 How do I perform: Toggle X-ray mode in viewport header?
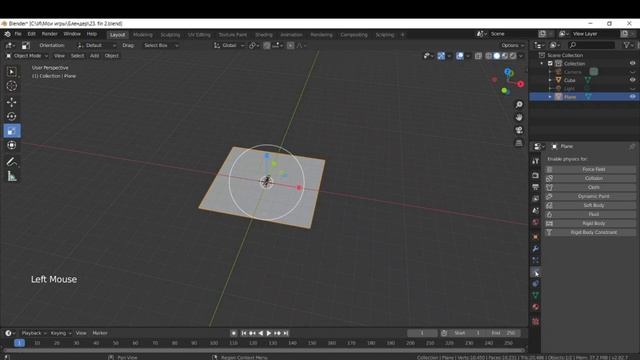(478, 56)
